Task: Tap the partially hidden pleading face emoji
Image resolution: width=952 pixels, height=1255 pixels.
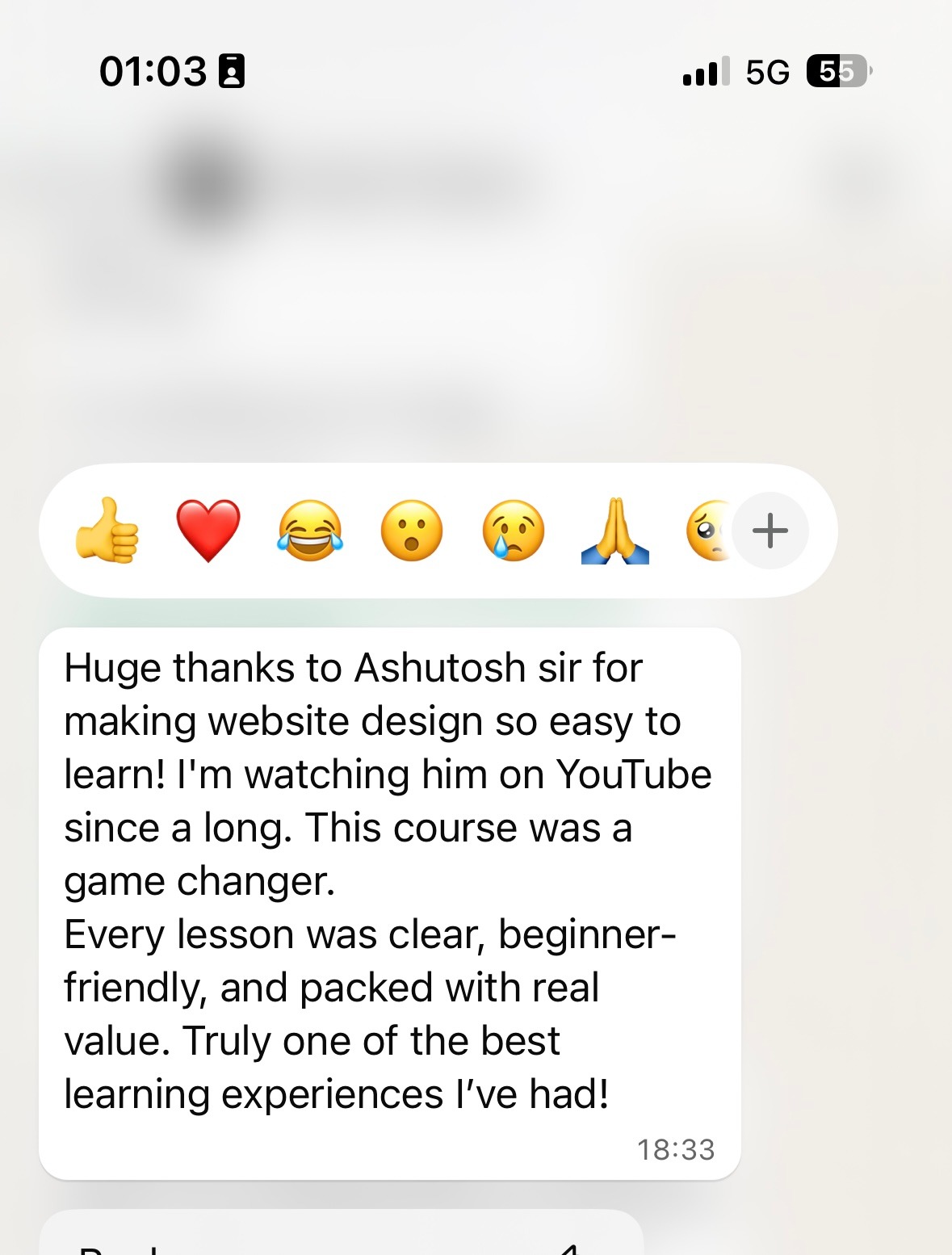Action: point(708,531)
